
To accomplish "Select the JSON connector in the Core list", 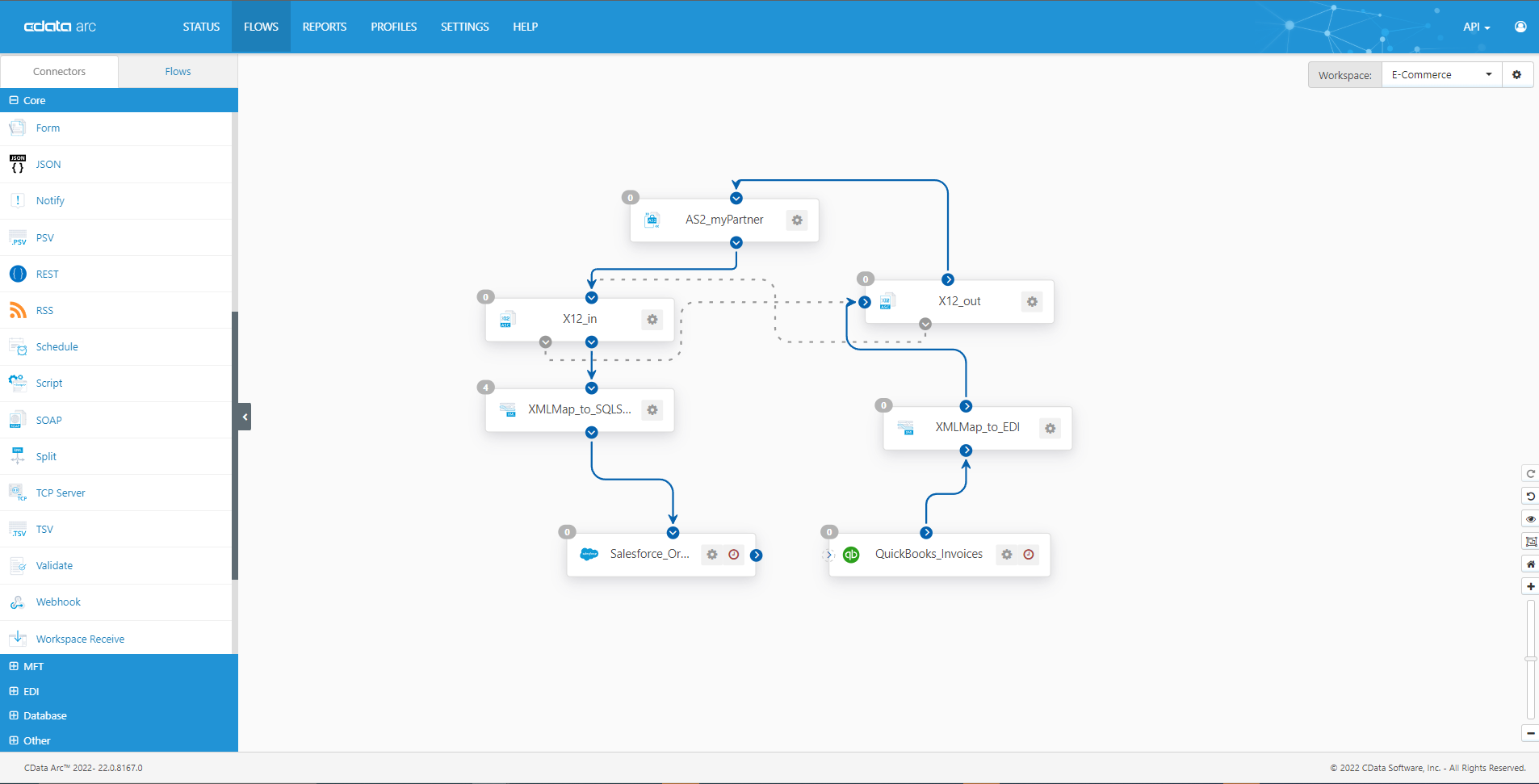I will pyautogui.click(x=48, y=164).
